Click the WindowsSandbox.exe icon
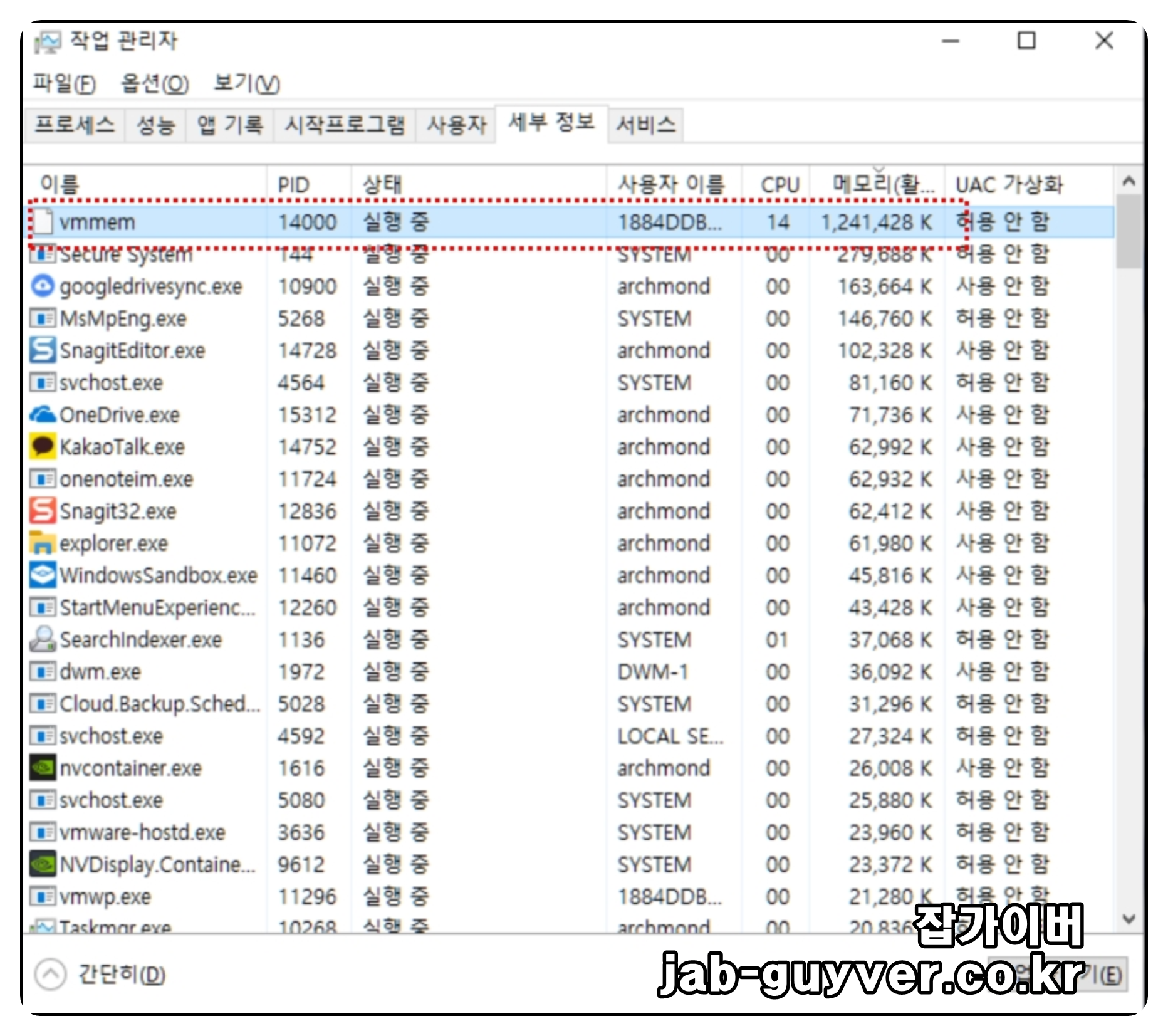Image resolution: width=1168 pixels, height=1036 pixels. coord(43,575)
